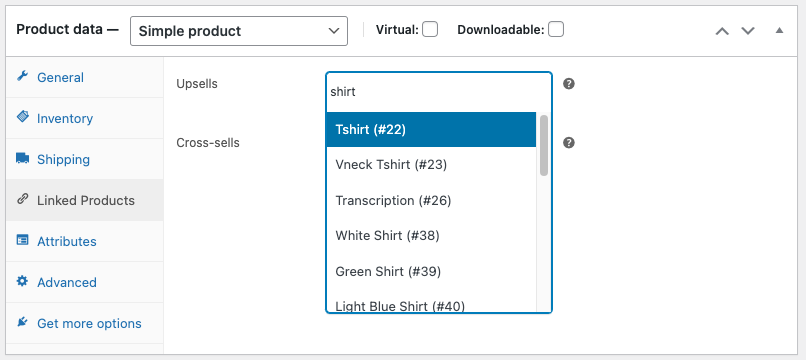Screen dimensions: 806x360
Task: Click the Attributes list icon
Action: (x=22, y=240)
